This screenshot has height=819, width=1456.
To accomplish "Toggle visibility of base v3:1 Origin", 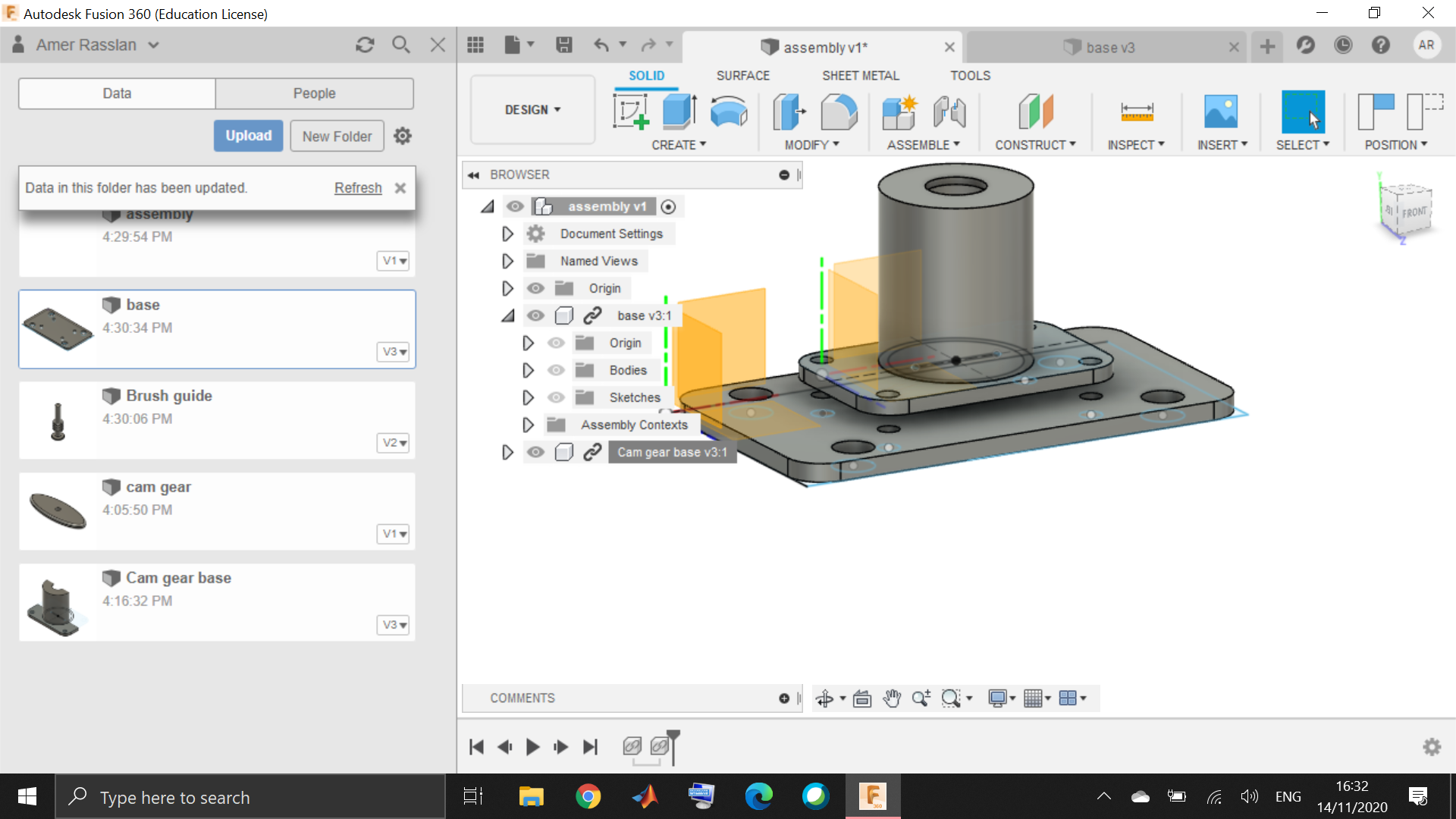I will coord(556,343).
